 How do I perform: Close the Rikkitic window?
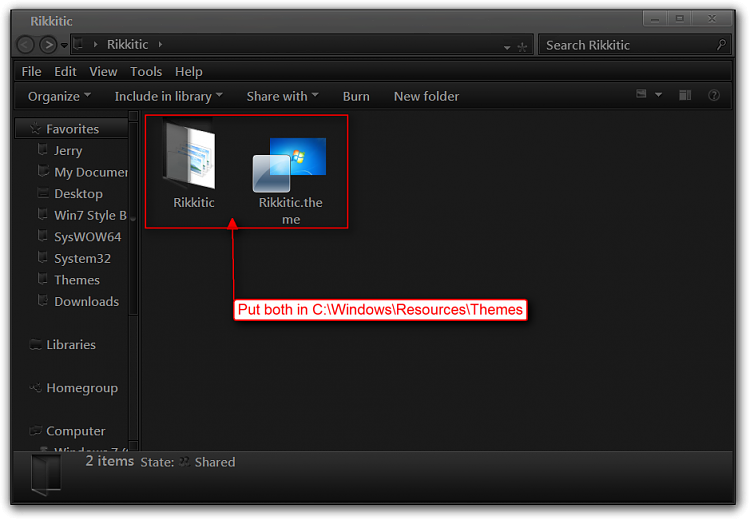click(712, 19)
